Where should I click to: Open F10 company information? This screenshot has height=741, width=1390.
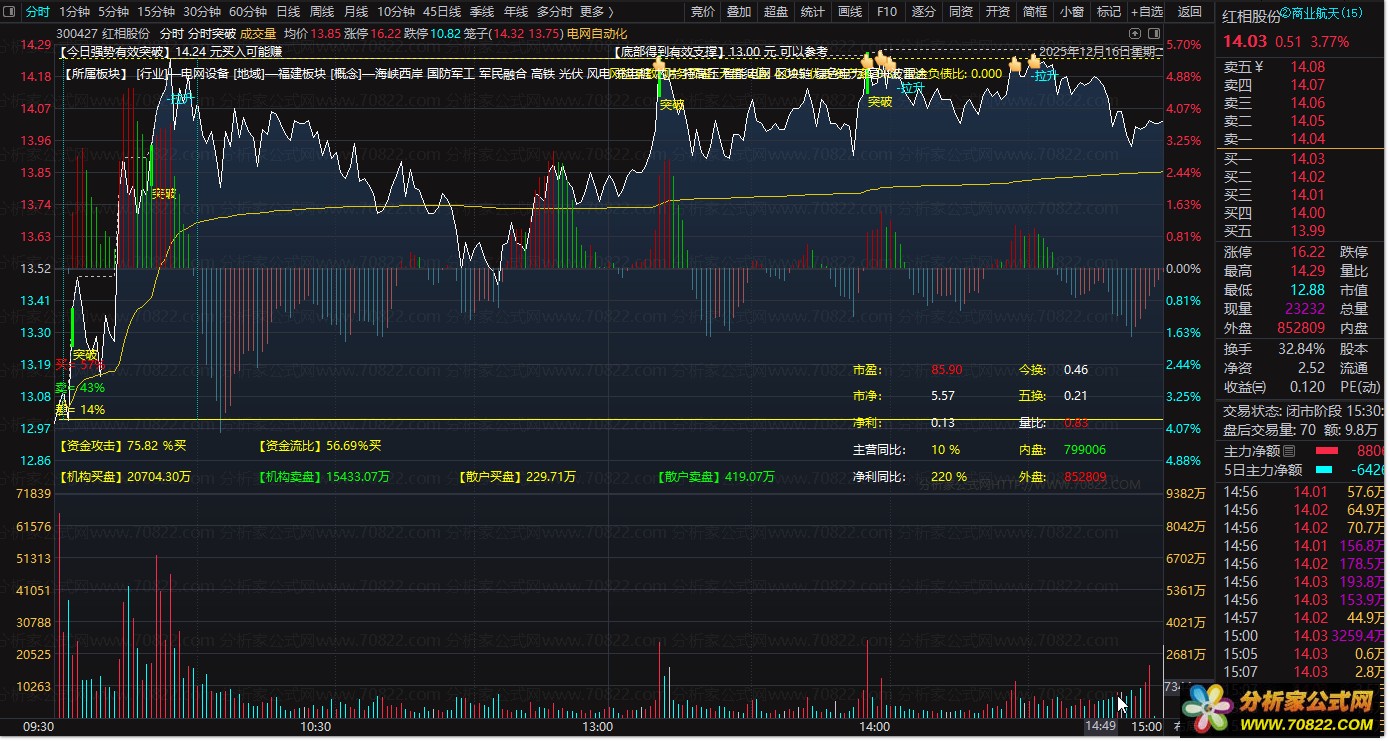tap(887, 12)
